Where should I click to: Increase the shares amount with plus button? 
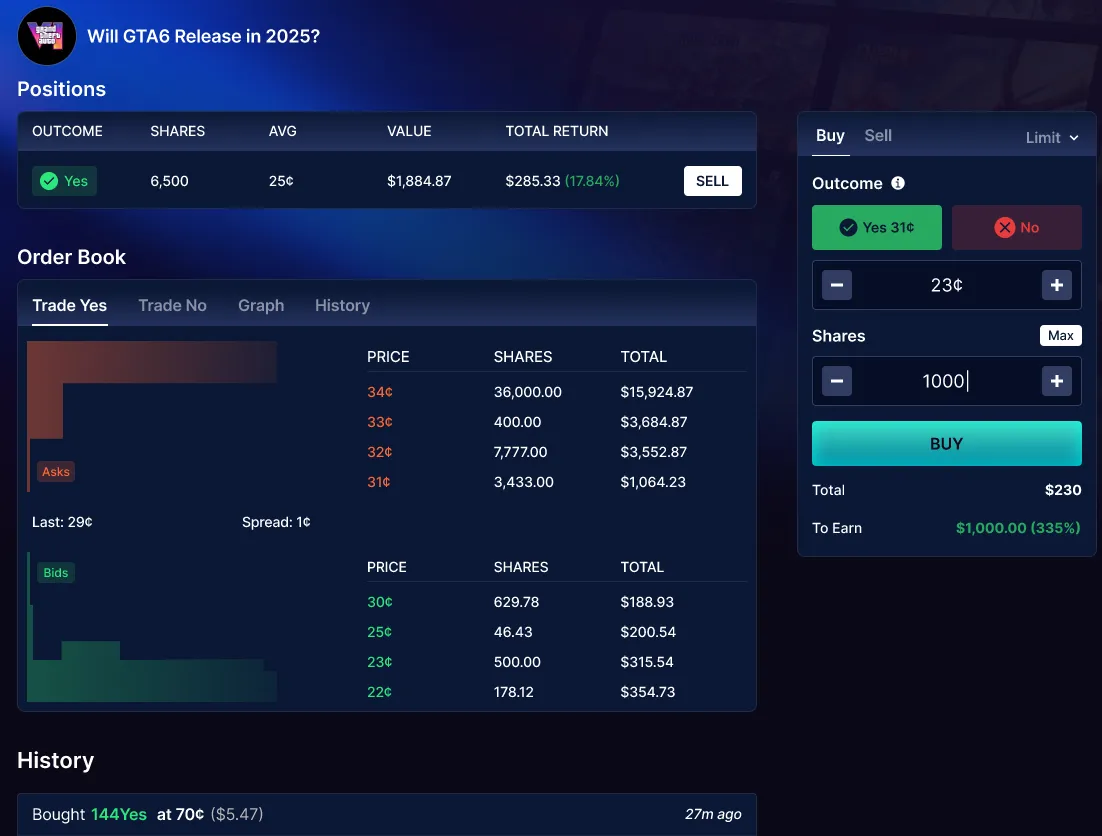pos(1056,381)
